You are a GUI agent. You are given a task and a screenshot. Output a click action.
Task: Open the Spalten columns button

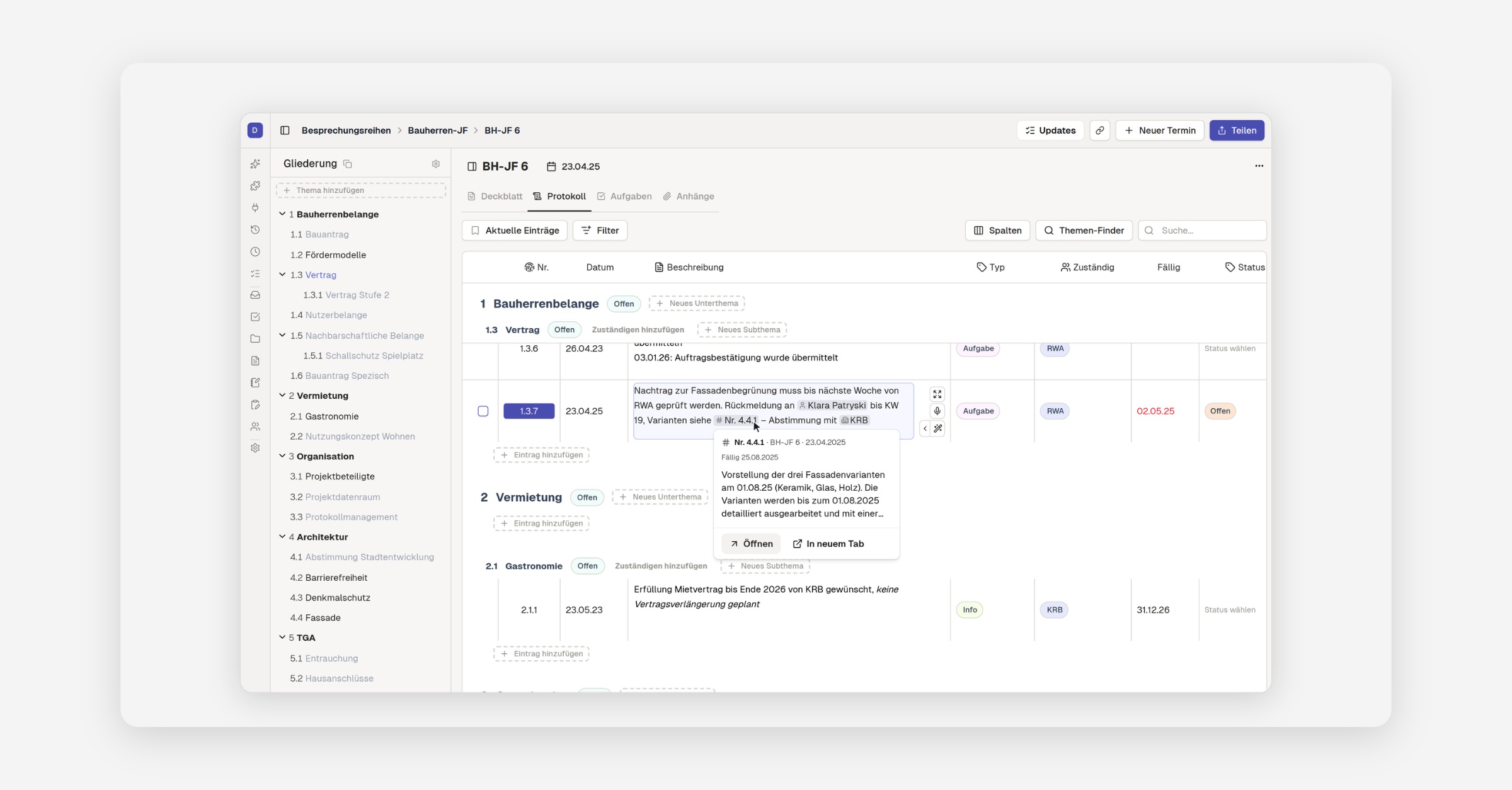click(x=997, y=231)
